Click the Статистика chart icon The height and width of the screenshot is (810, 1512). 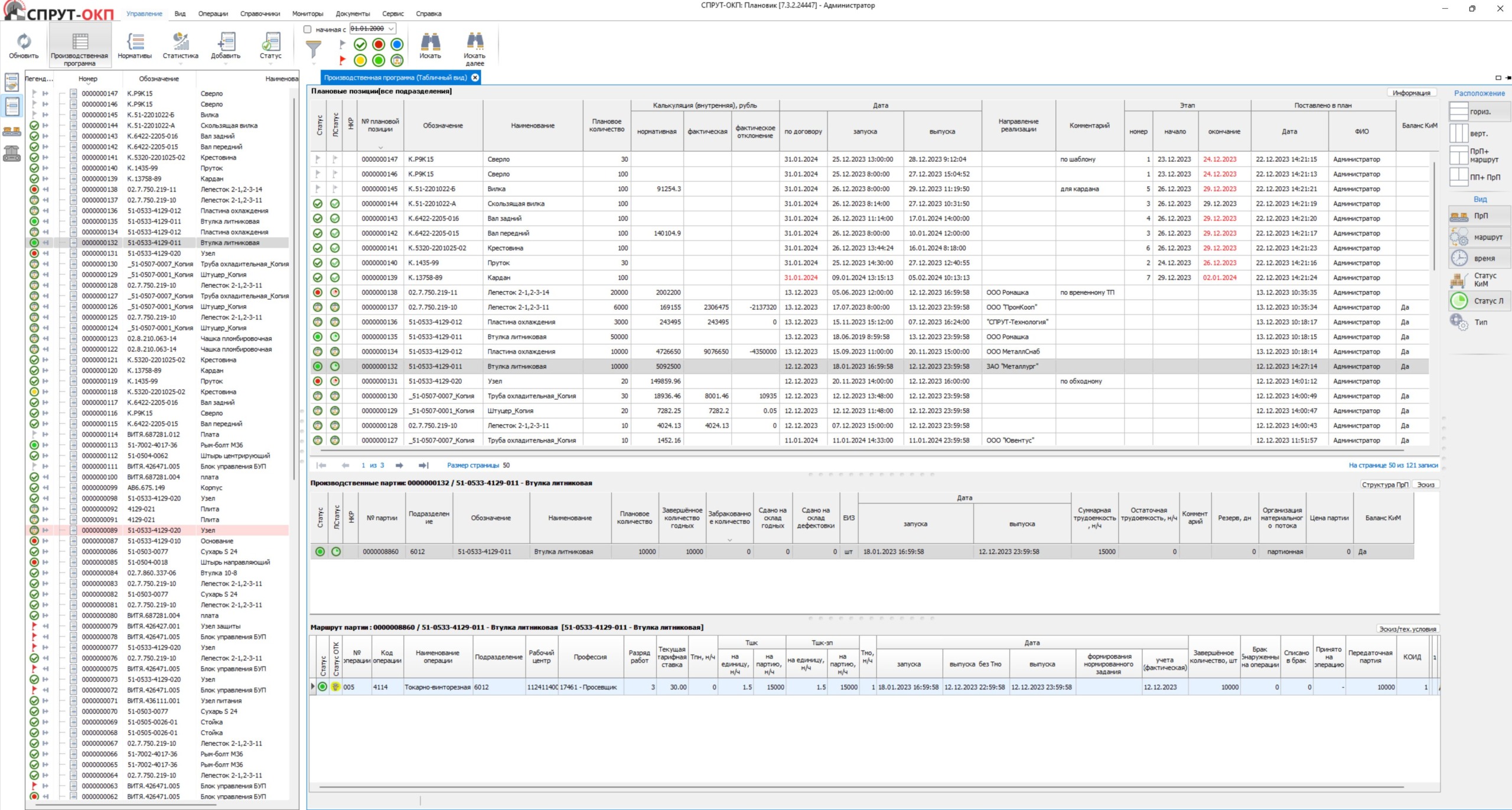[x=180, y=42]
